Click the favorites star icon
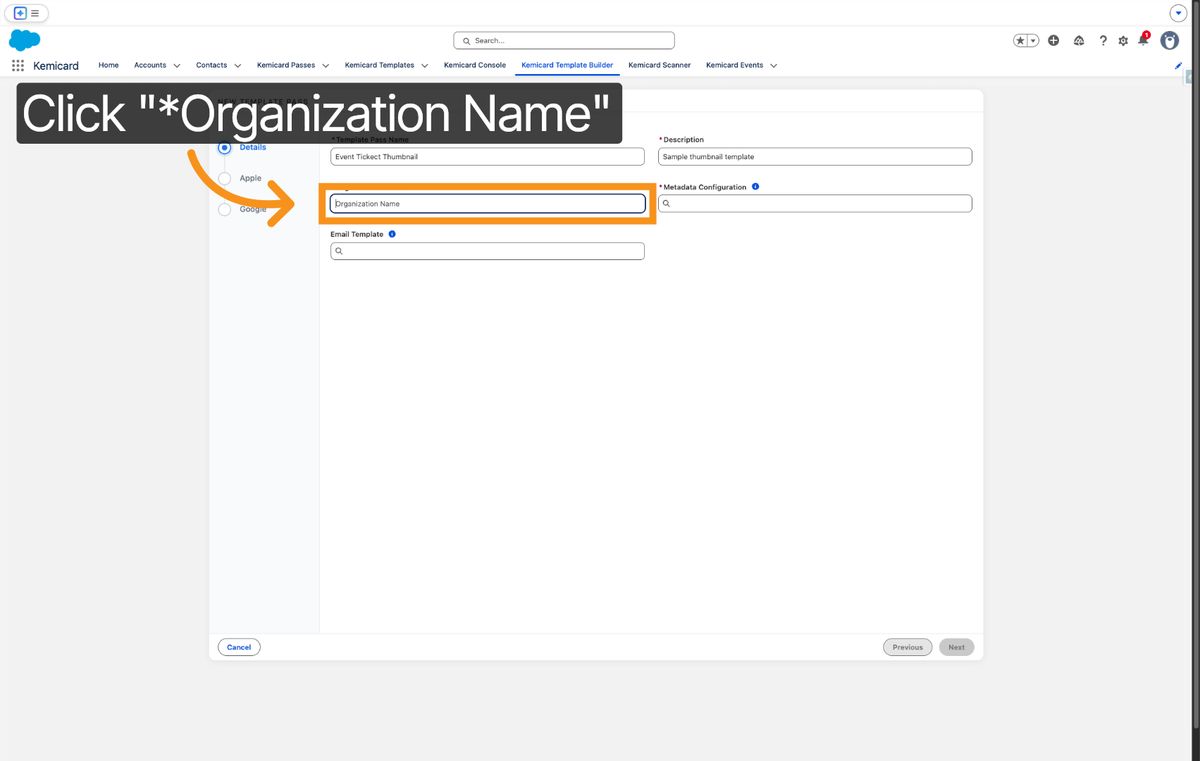 (x=1020, y=40)
